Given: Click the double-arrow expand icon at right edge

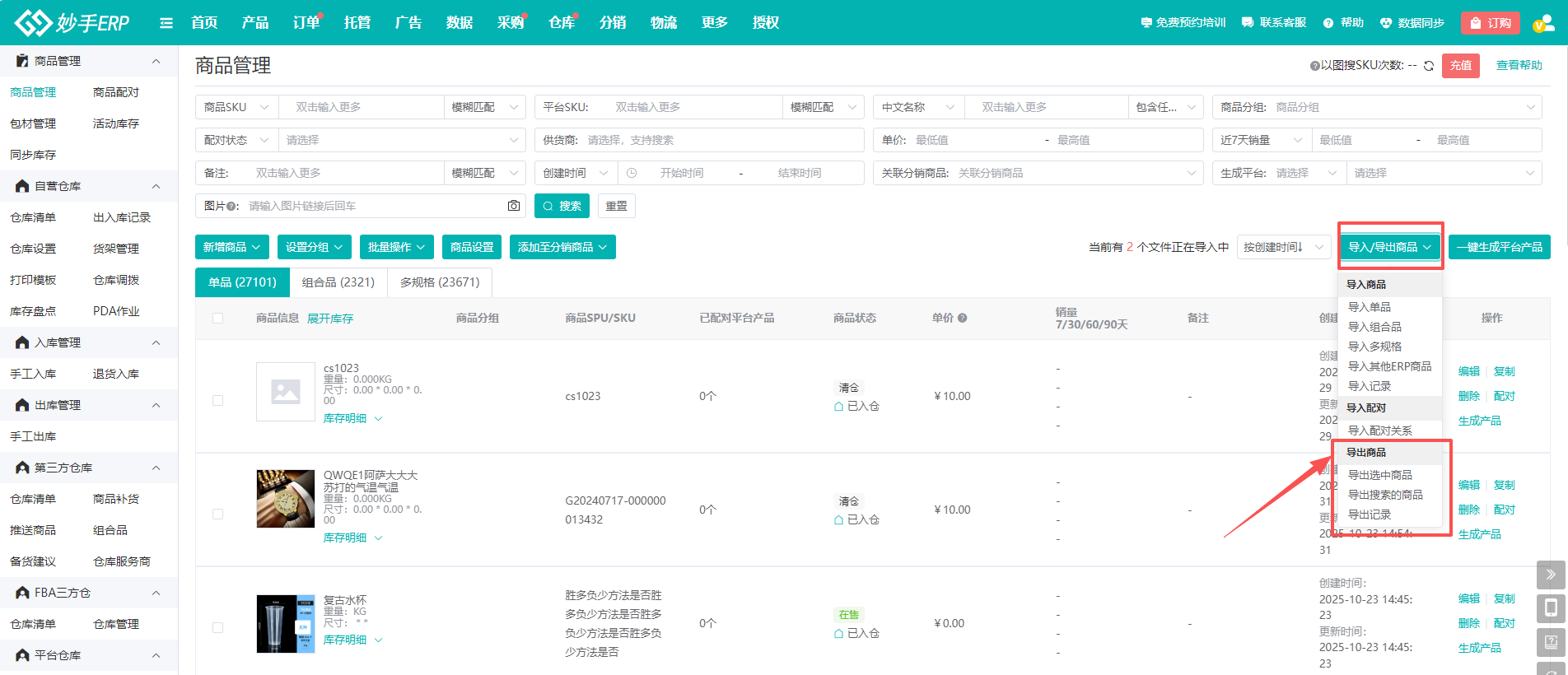Looking at the screenshot, I should click(x=1551, y=575).
